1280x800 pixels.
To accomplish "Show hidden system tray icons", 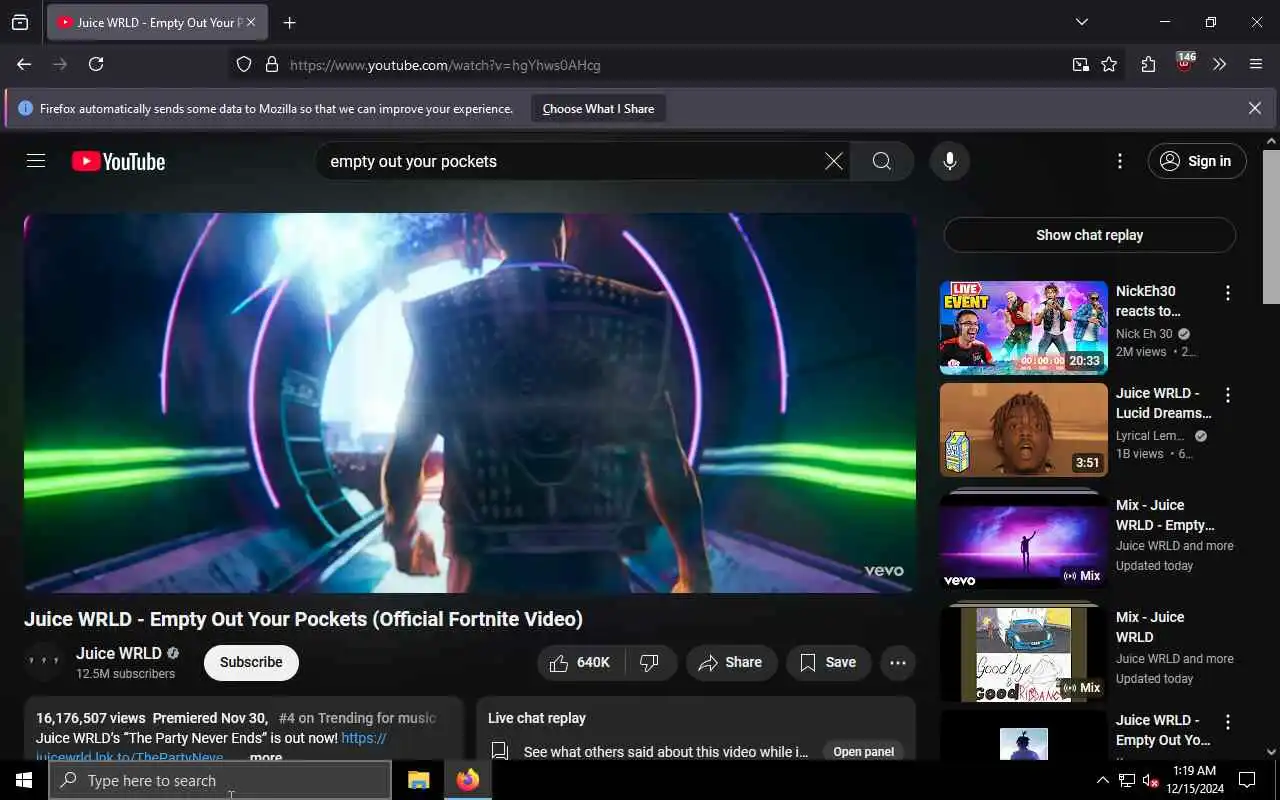I will tap(1103, 780).
